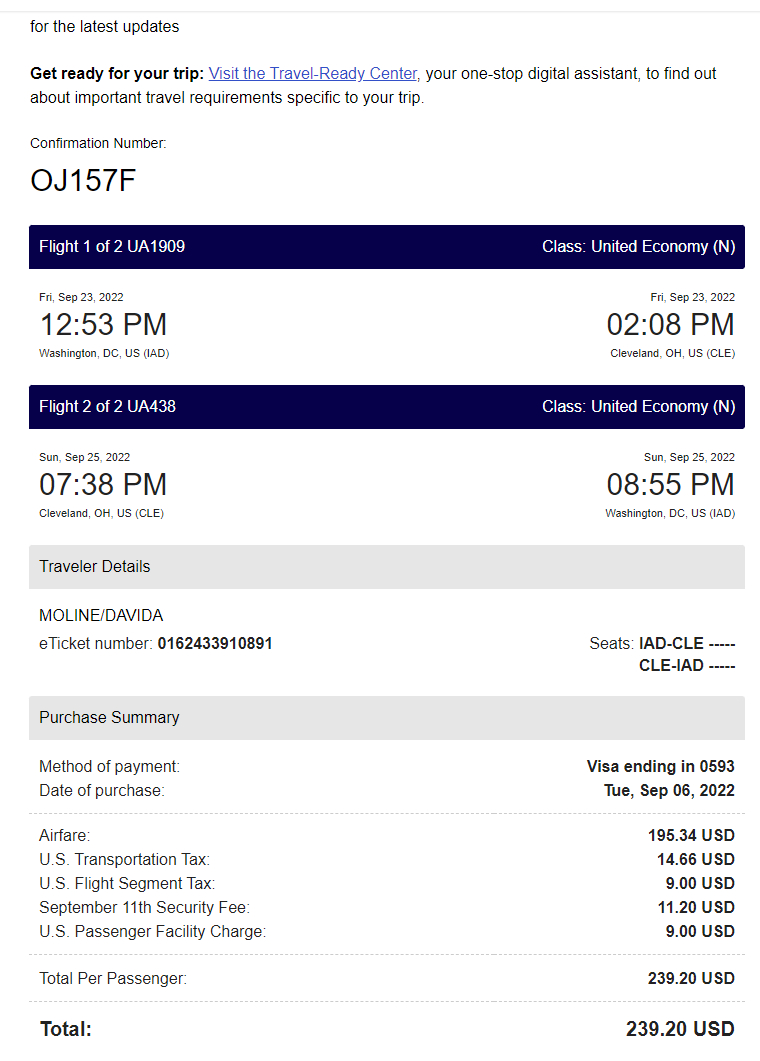
Task: Click the IAD-CLE seat assignment text
Action: pyautogui.click(x=686, y=644)
